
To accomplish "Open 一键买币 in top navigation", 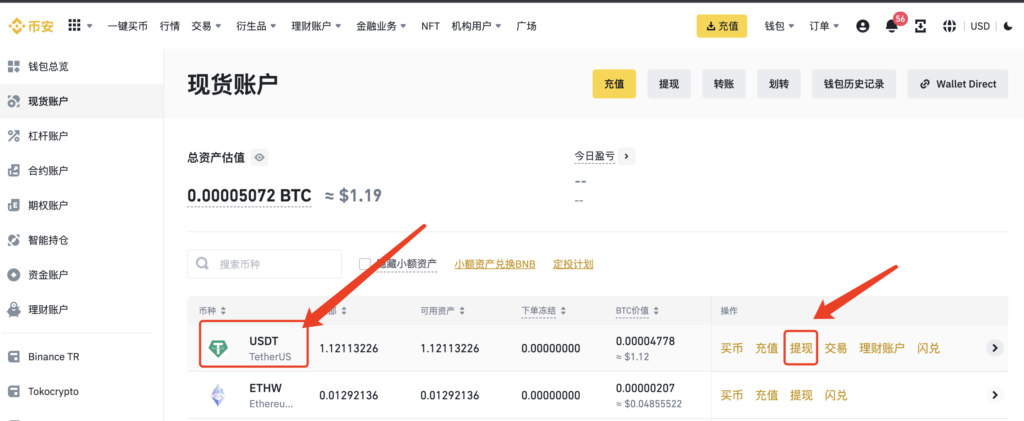I will tap(127, 26).
